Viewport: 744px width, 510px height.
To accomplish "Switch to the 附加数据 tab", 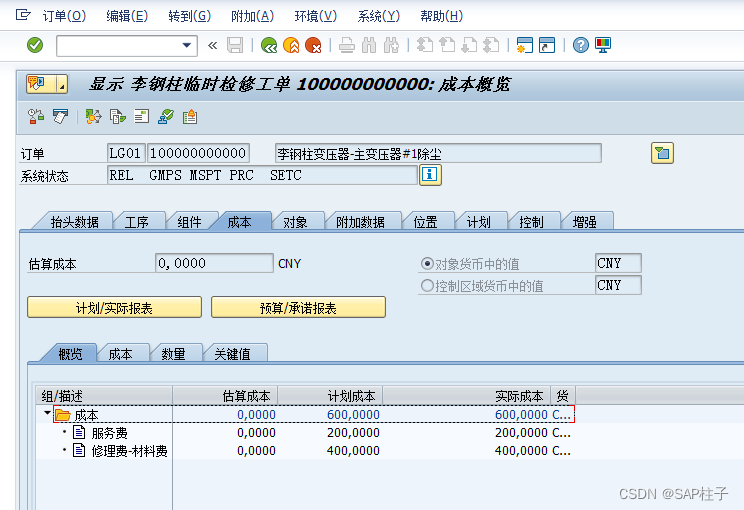I will point(360,222).
